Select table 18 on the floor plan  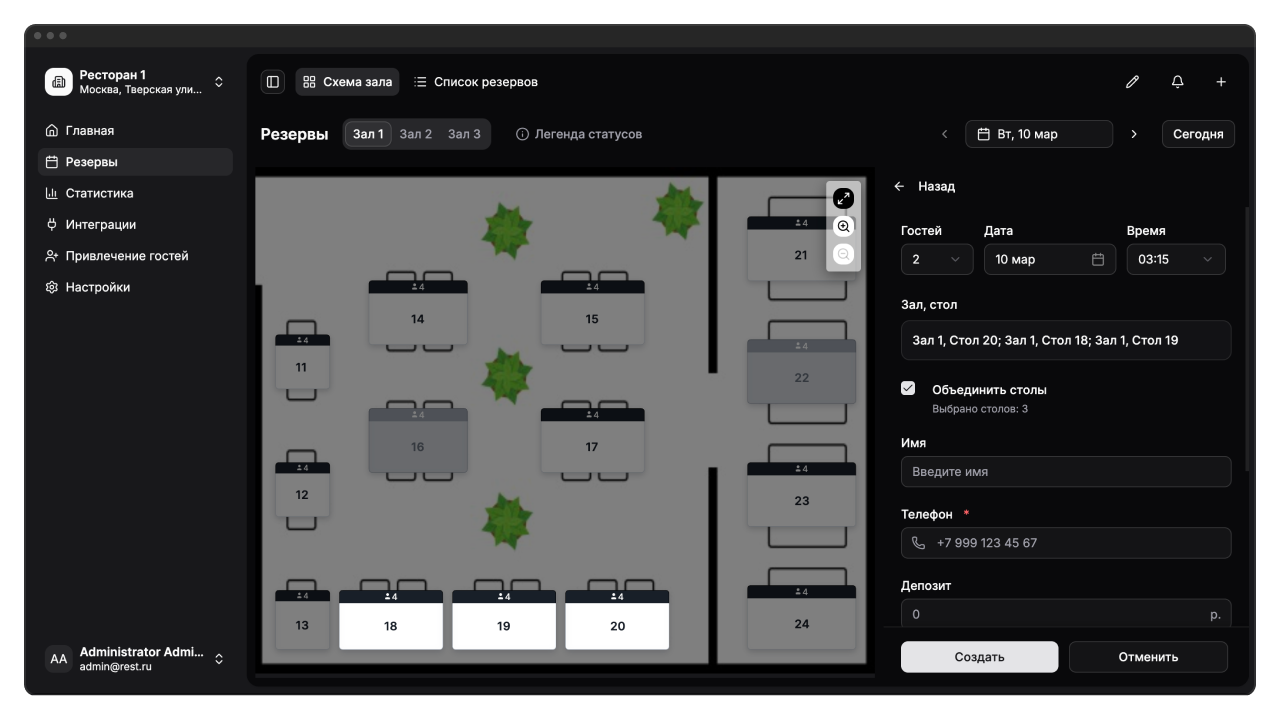point(390,625)
